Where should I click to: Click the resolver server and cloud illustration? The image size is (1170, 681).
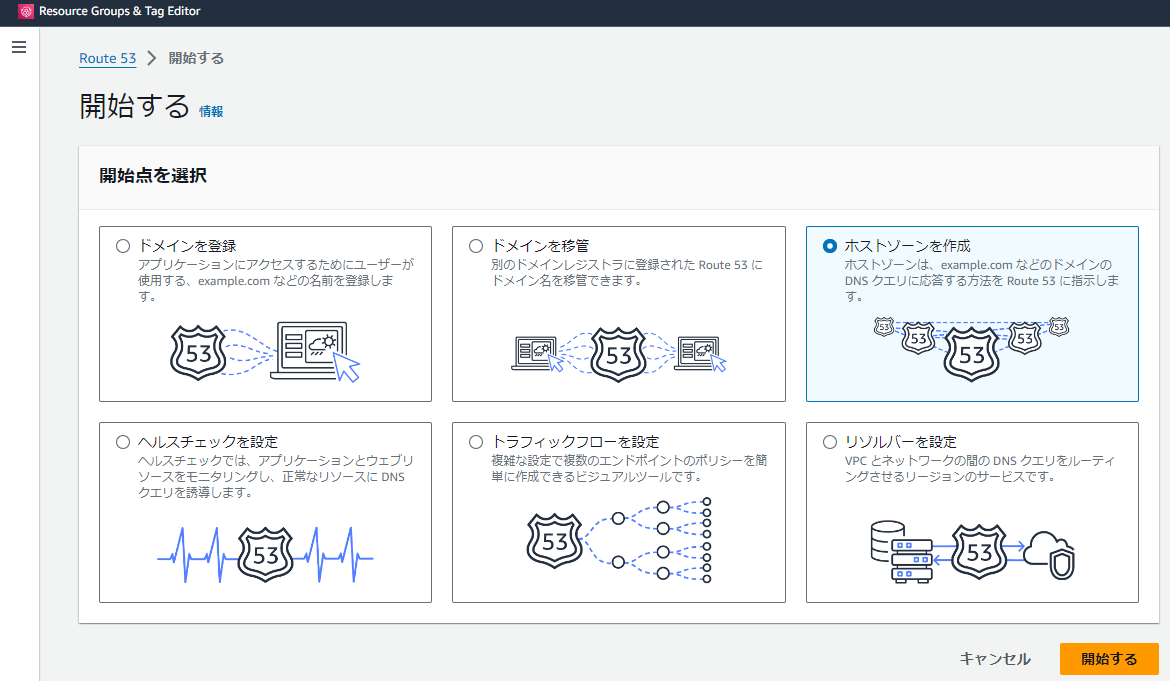click(972, 552)
